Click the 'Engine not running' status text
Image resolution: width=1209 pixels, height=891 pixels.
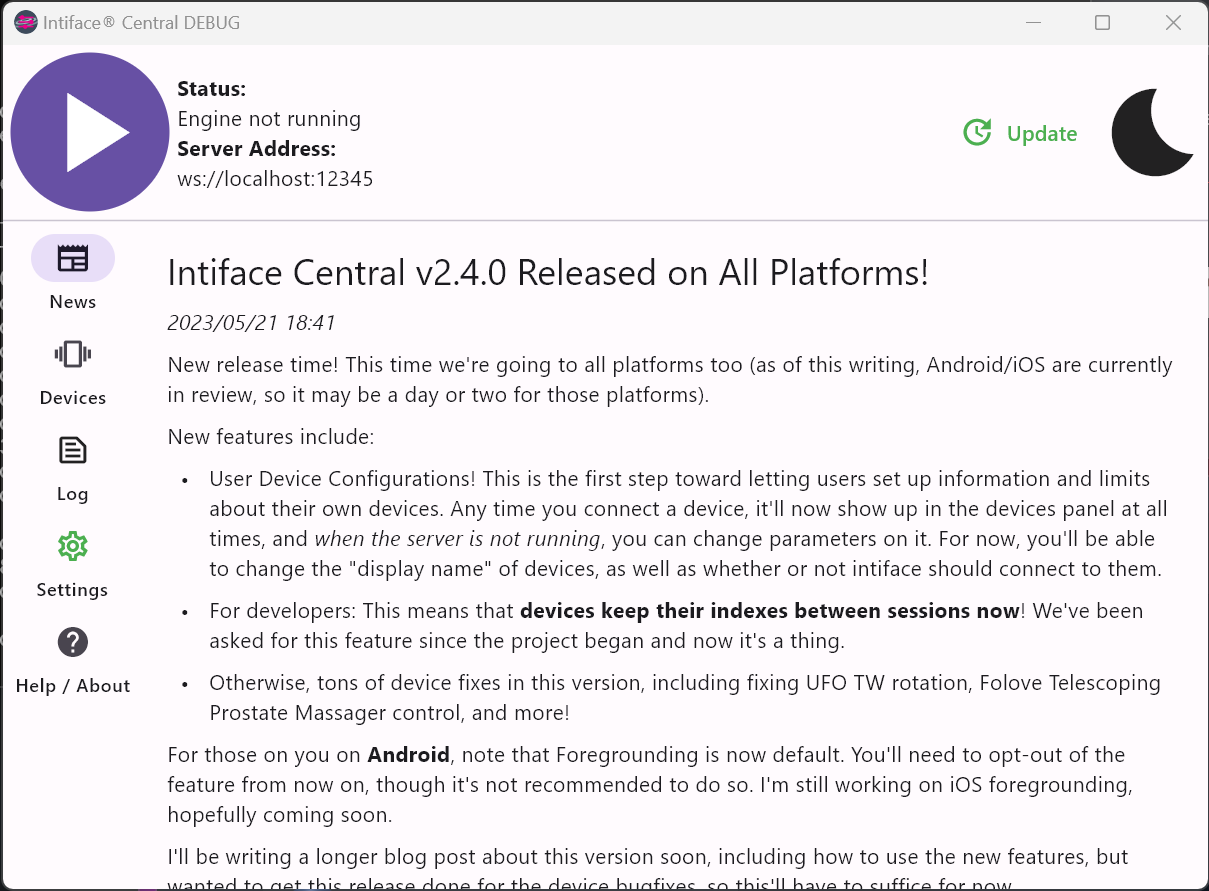269,118
